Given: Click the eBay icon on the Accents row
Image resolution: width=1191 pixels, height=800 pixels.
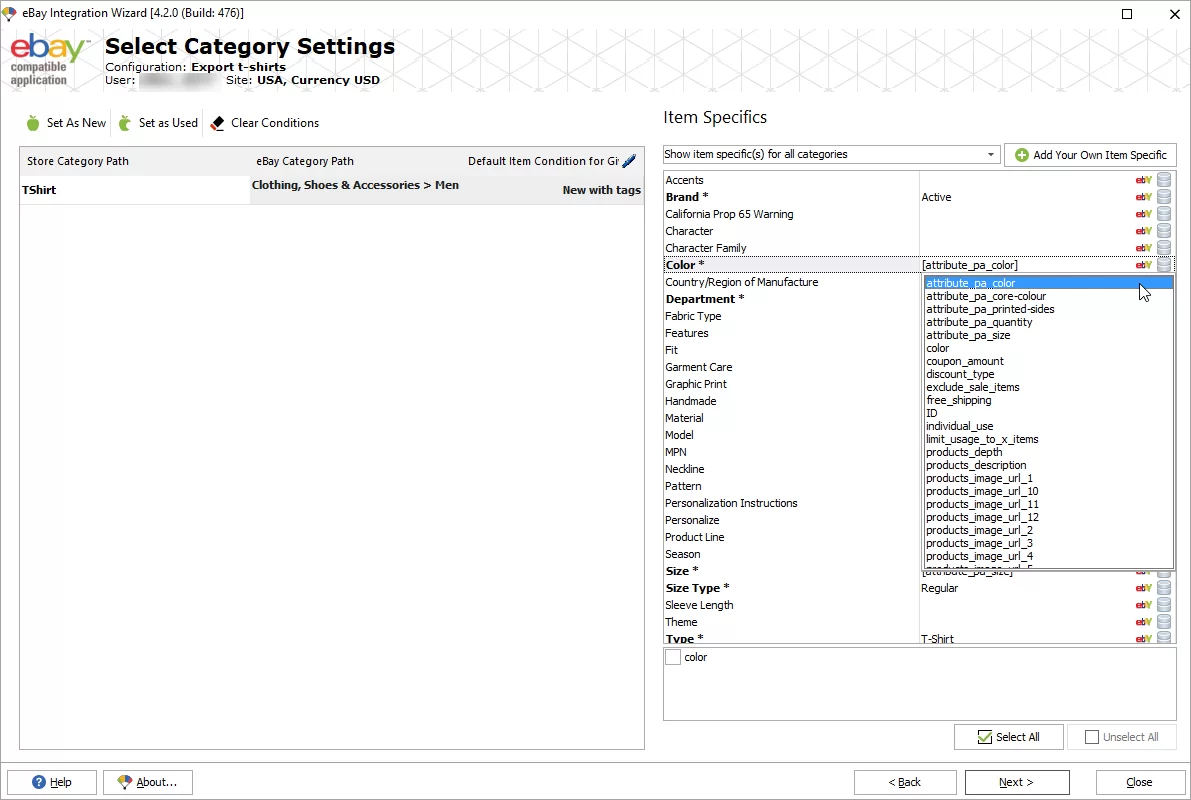Looking at the screenshot, I should coord(1143,179).
